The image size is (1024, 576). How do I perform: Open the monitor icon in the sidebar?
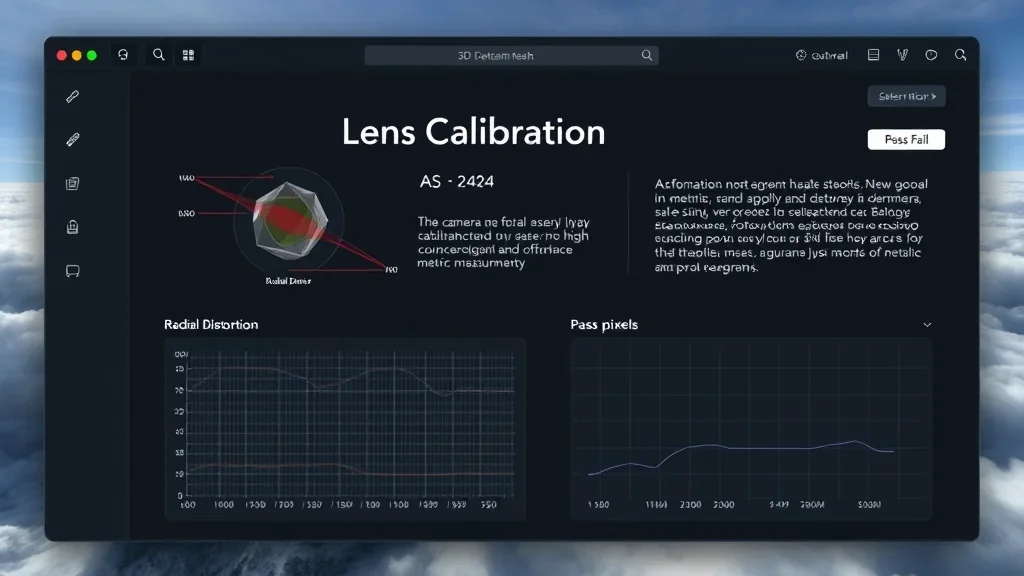(72, 271)
